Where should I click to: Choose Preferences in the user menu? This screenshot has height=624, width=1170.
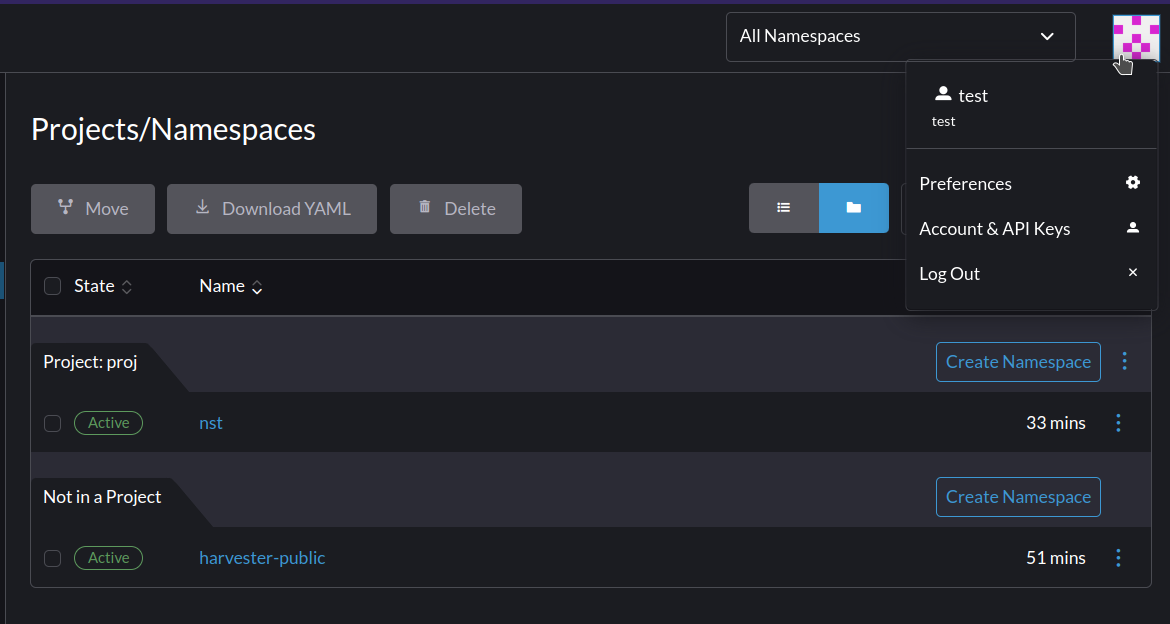(964, 183)
